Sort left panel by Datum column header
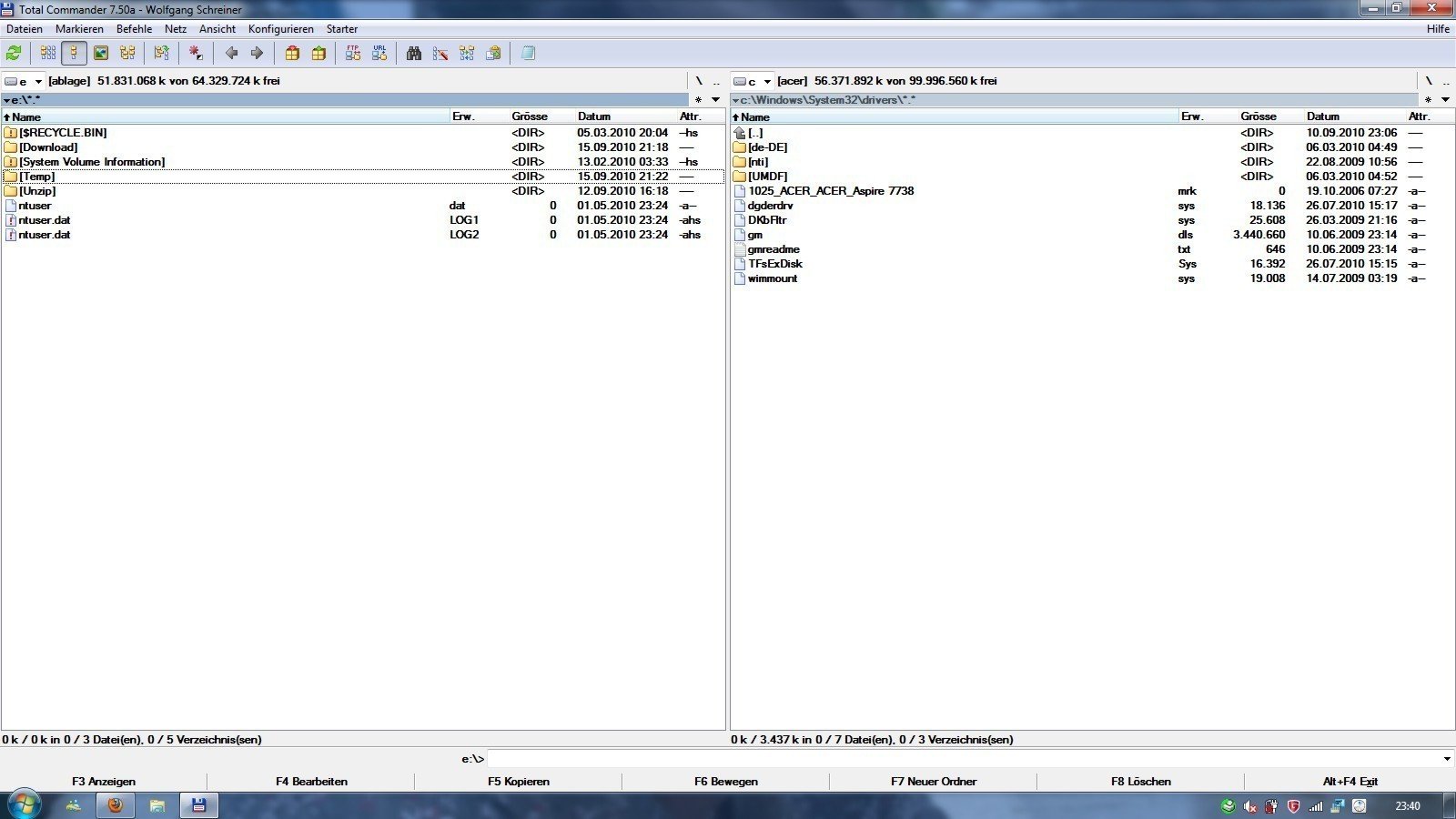 (625, 116)
